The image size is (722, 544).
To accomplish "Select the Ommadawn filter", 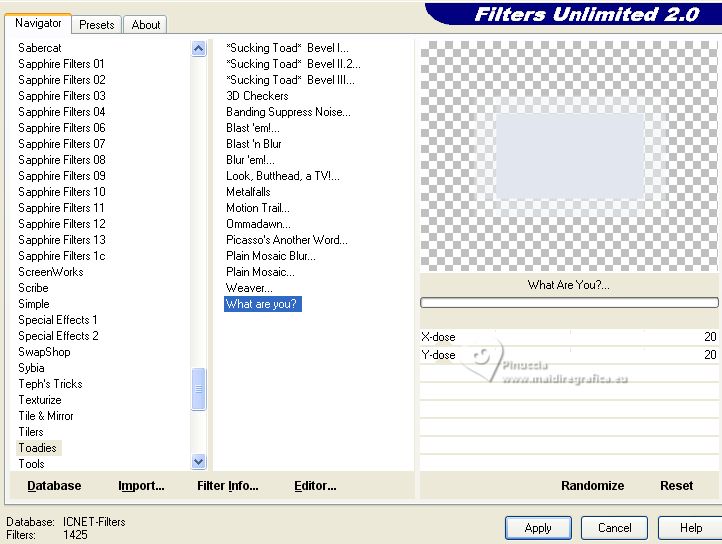I will pyautogui.click(x=258, y=224).
